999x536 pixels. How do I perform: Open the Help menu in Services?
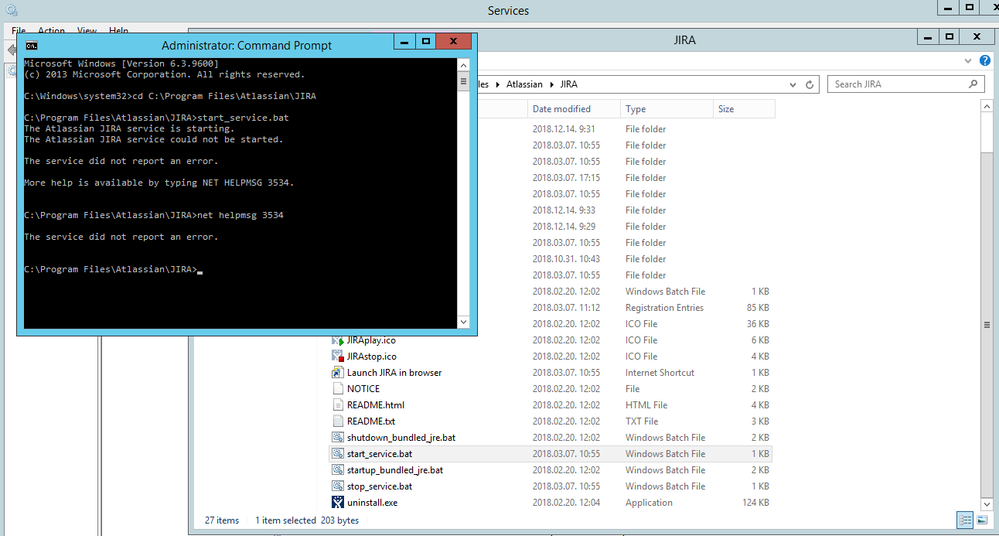click(119, 31)
